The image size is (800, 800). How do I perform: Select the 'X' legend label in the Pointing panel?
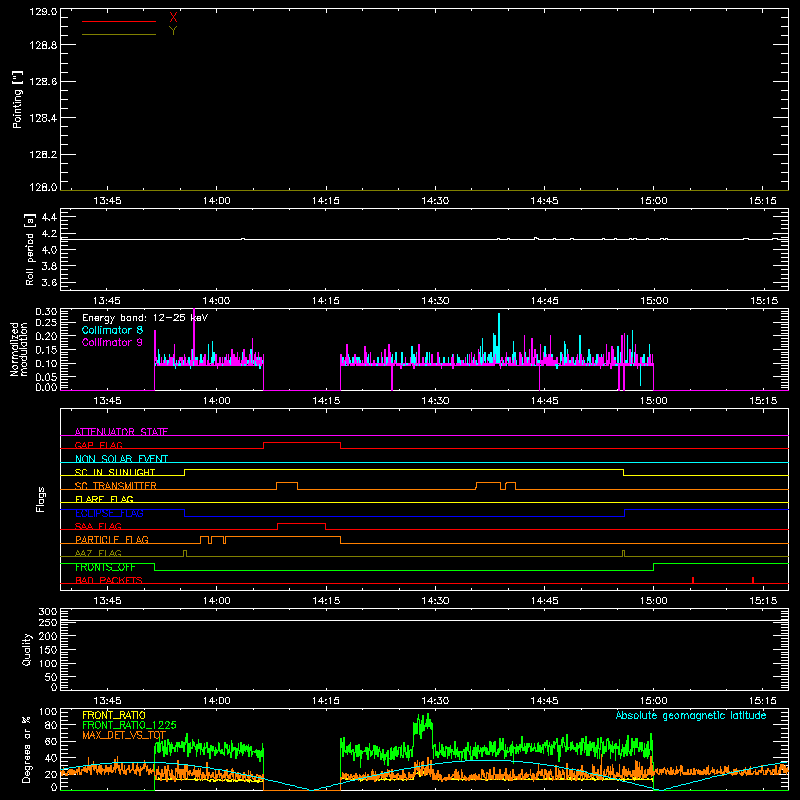(x=173, y=18)
